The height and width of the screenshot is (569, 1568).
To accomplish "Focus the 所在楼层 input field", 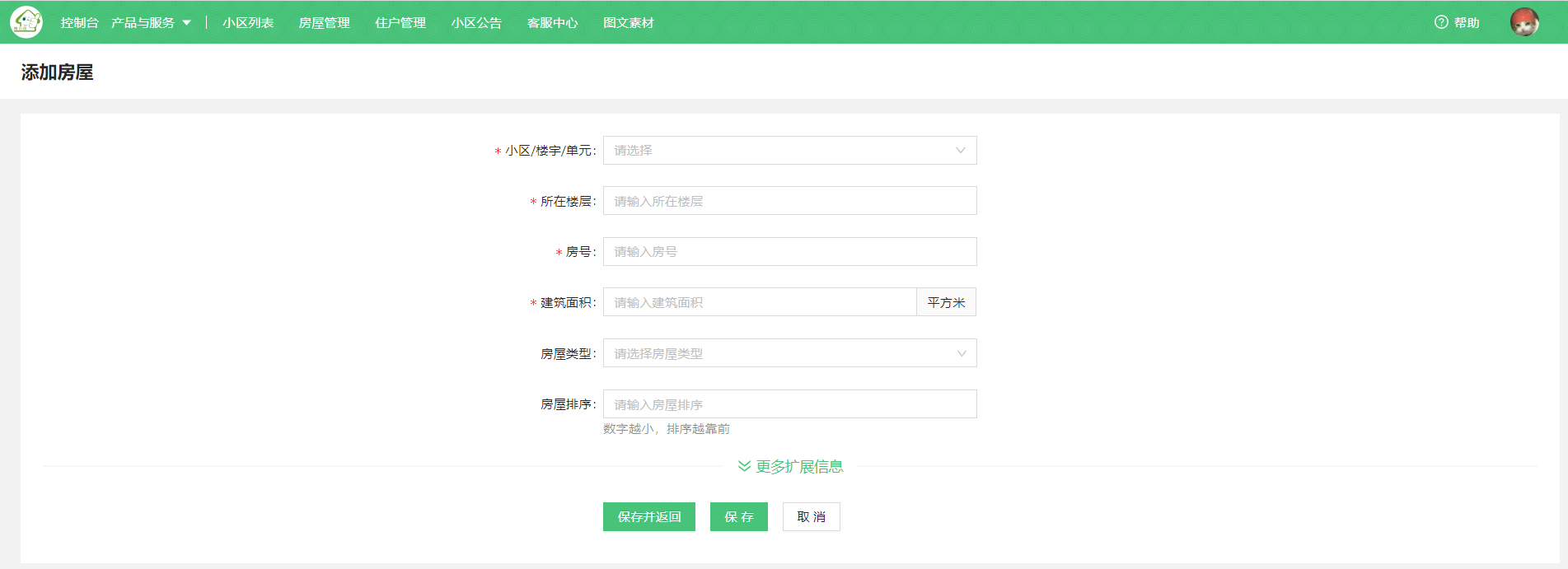I will click(x=789, y=201).
